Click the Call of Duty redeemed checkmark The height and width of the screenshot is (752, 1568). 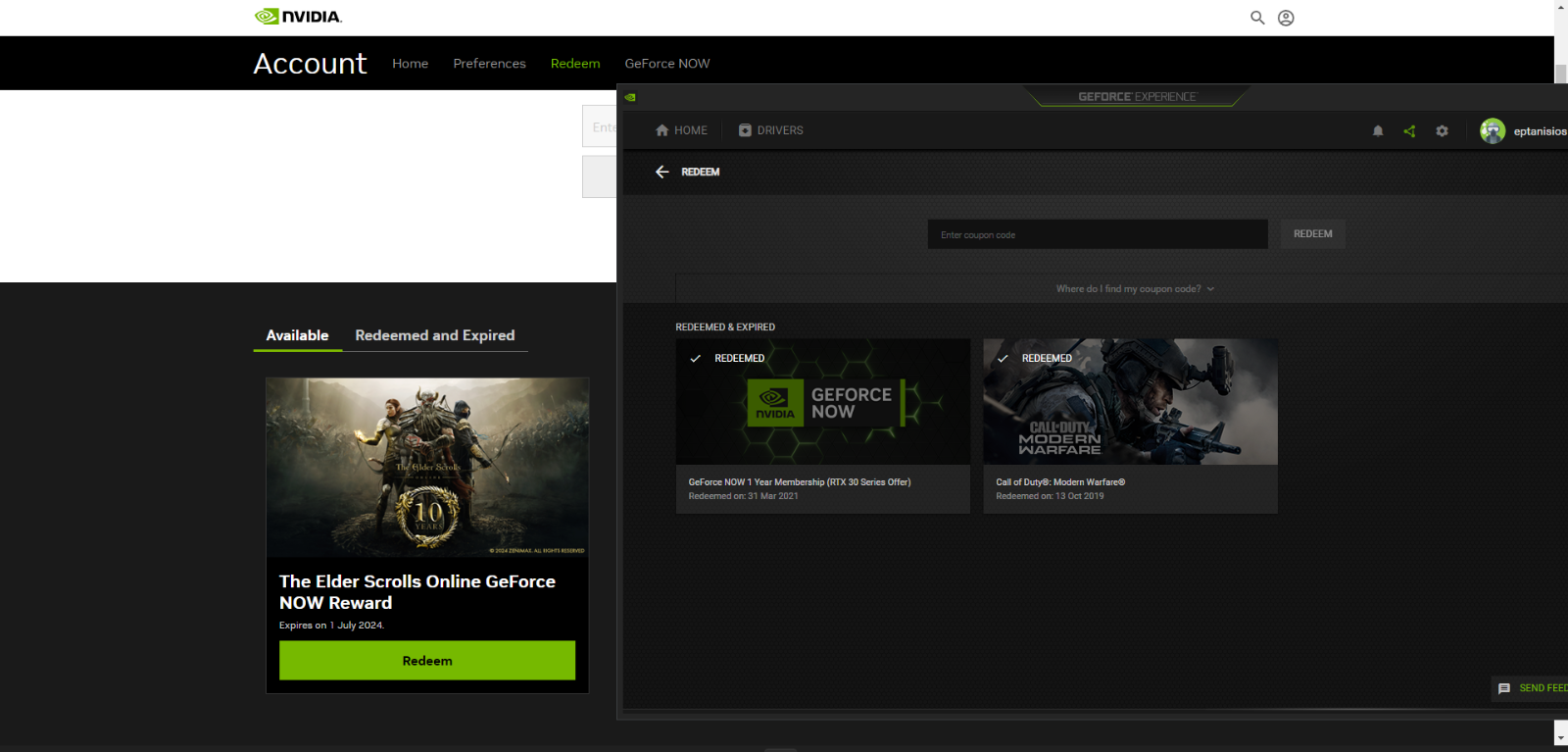pos(1003,359)
